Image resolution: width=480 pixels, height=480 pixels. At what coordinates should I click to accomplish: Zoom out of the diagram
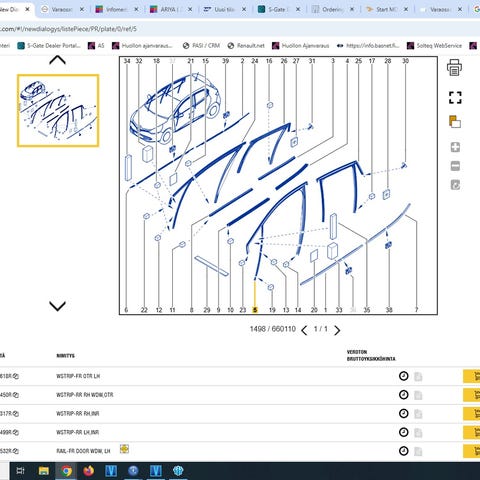[455, 166]
